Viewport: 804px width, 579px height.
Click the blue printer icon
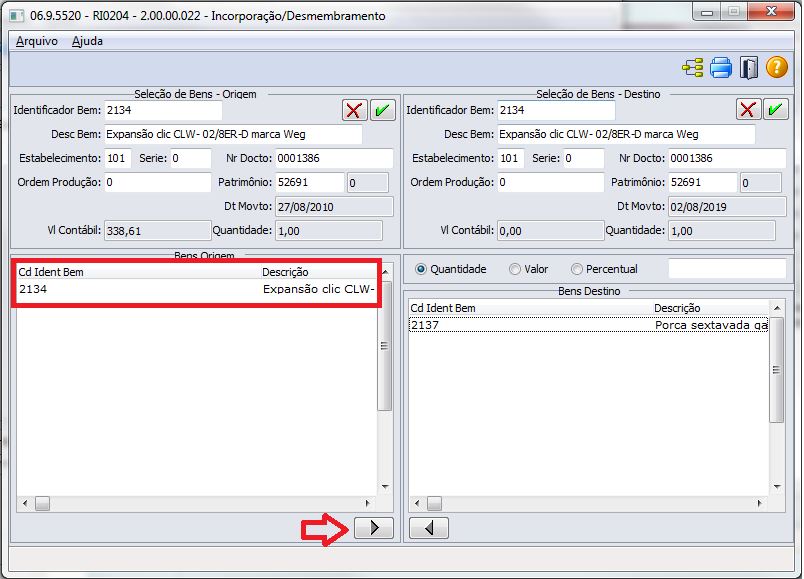721,68
